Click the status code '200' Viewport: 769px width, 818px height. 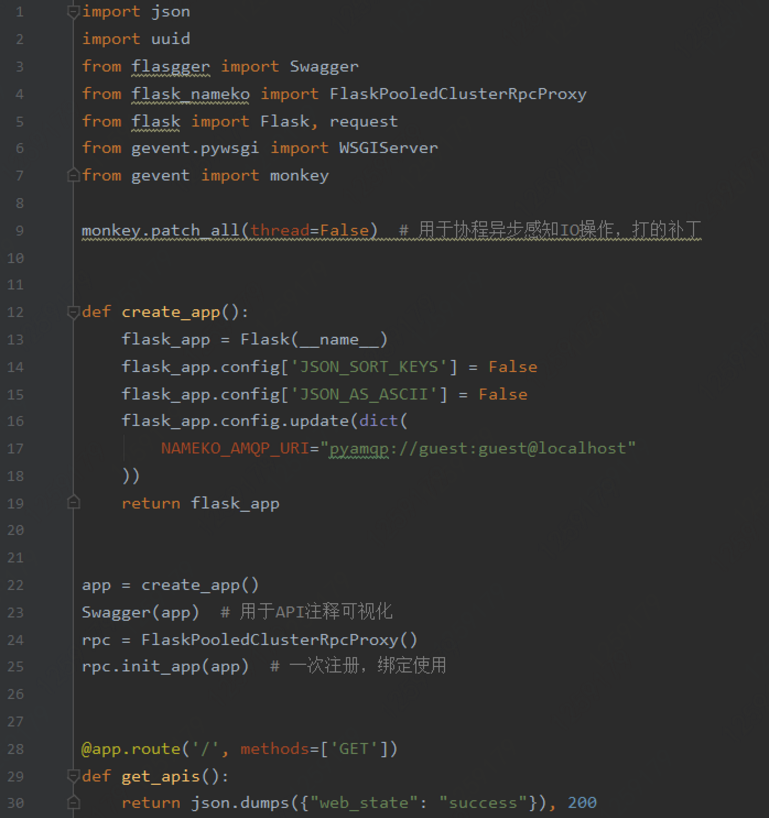point(582,802)
